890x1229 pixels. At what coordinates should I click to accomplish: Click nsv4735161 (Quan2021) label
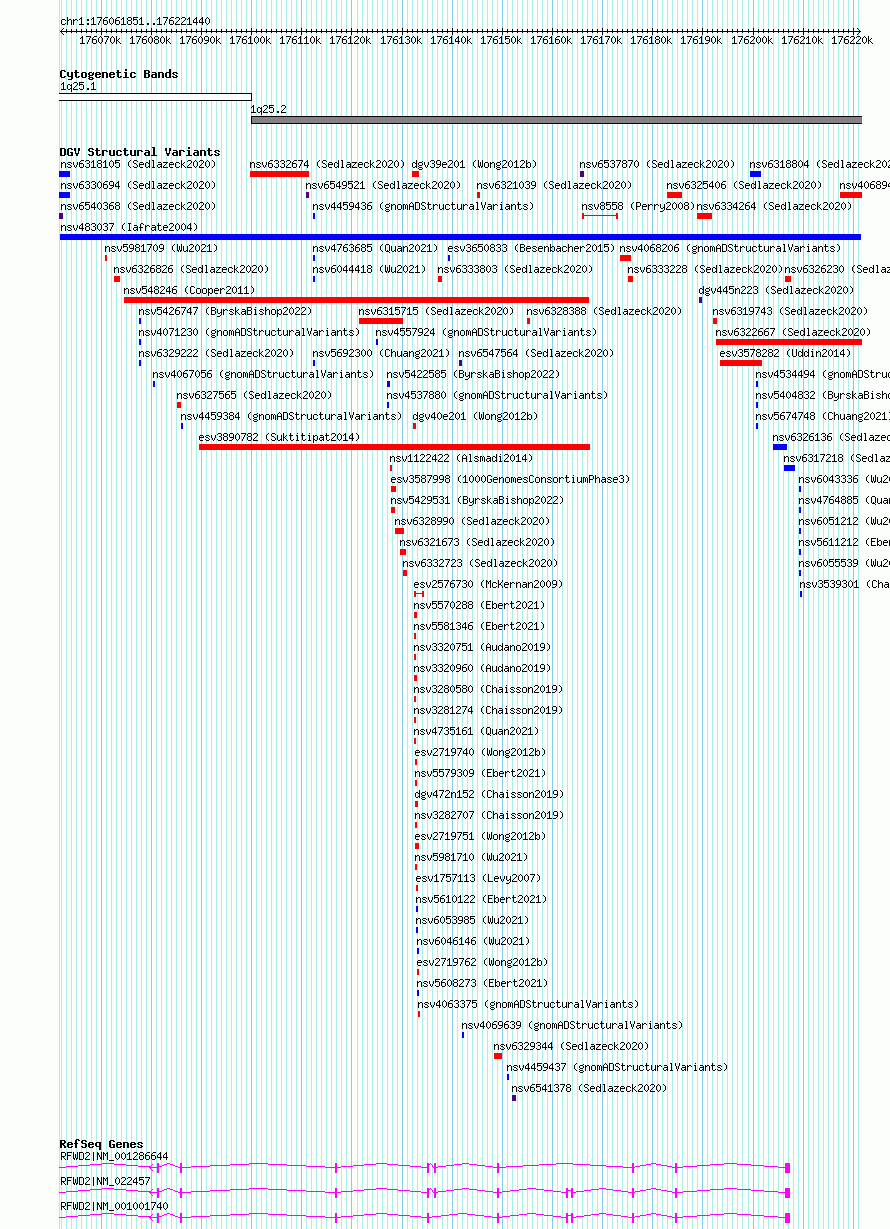[x=477, y=731]
